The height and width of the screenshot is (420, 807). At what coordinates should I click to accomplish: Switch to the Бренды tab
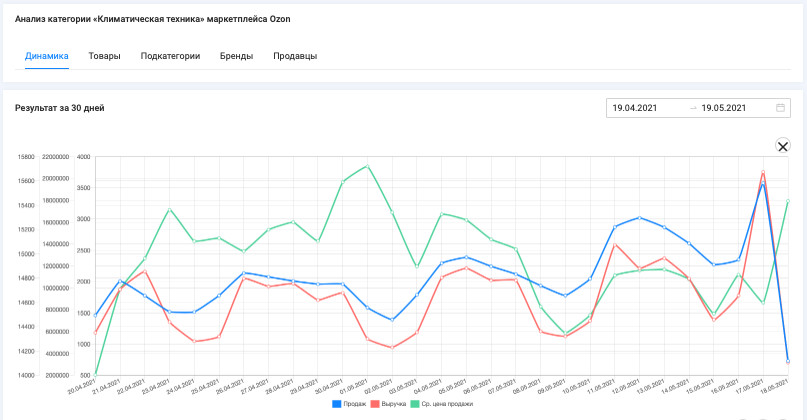236,56
